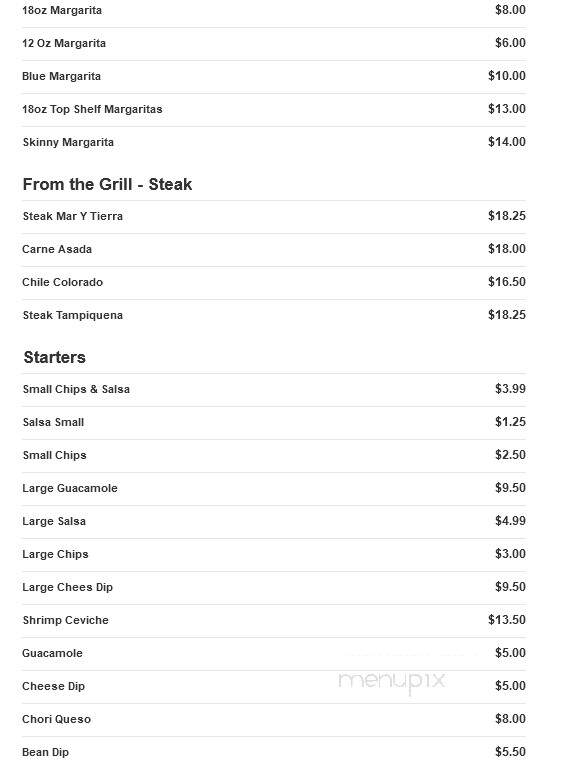571x763 pixels.
Task: Click the From the Grill - Steak heading
Action: coord(107,184)
